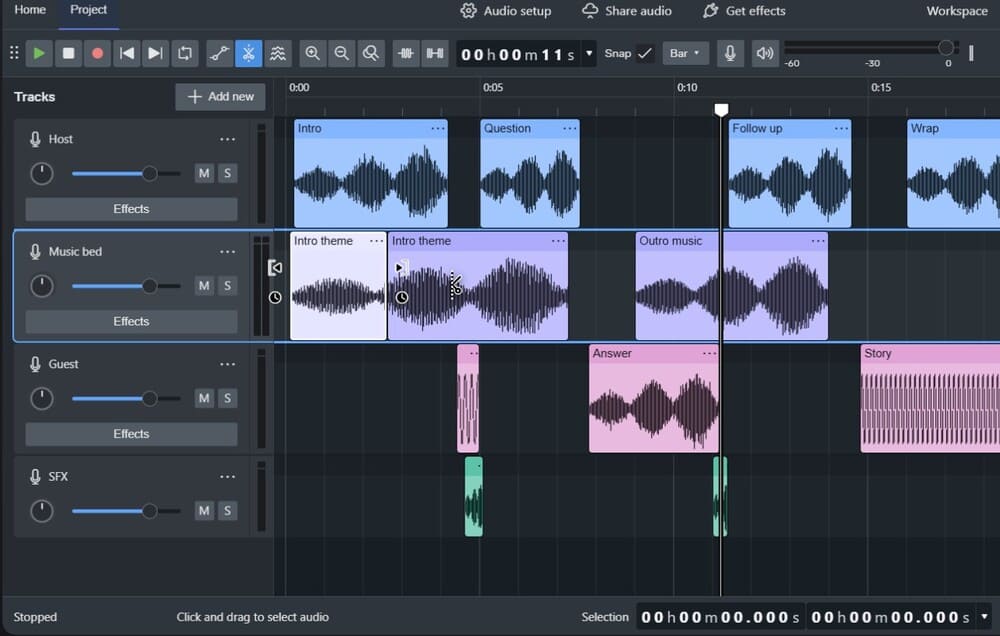Open the Bar snap unit dropdown

coord(686,54)
